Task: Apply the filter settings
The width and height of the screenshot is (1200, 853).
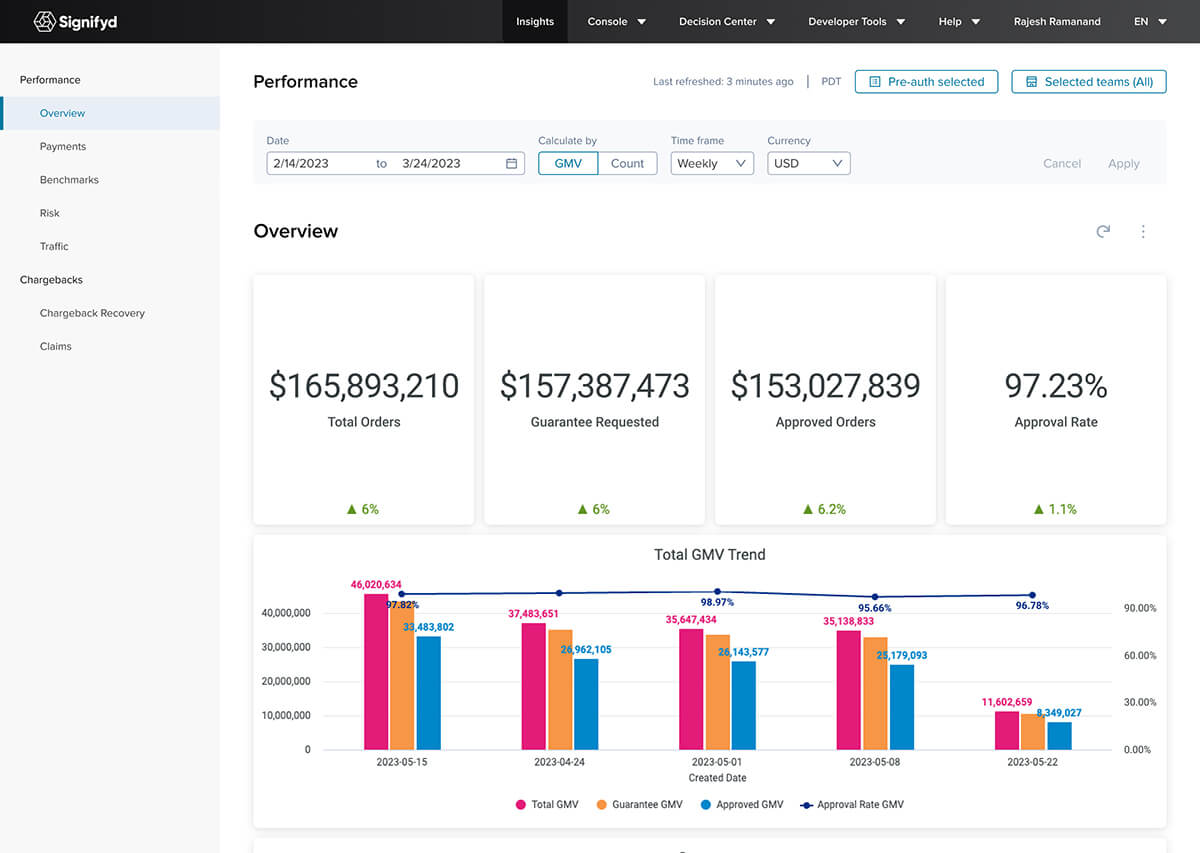Action: click(x=1123, y=162)
